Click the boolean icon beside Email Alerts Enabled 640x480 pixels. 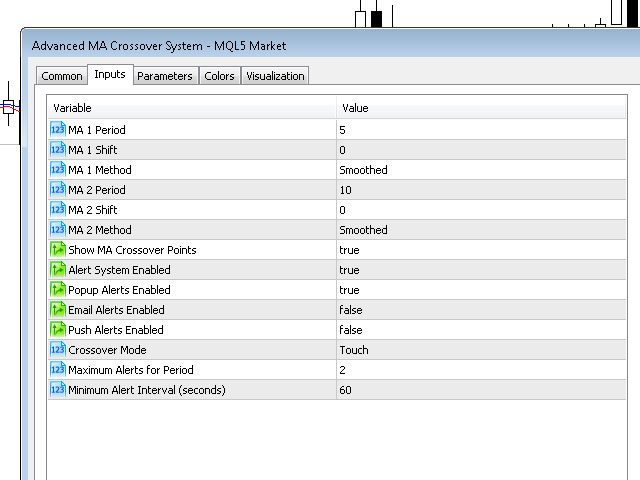[x=58, y=309]
